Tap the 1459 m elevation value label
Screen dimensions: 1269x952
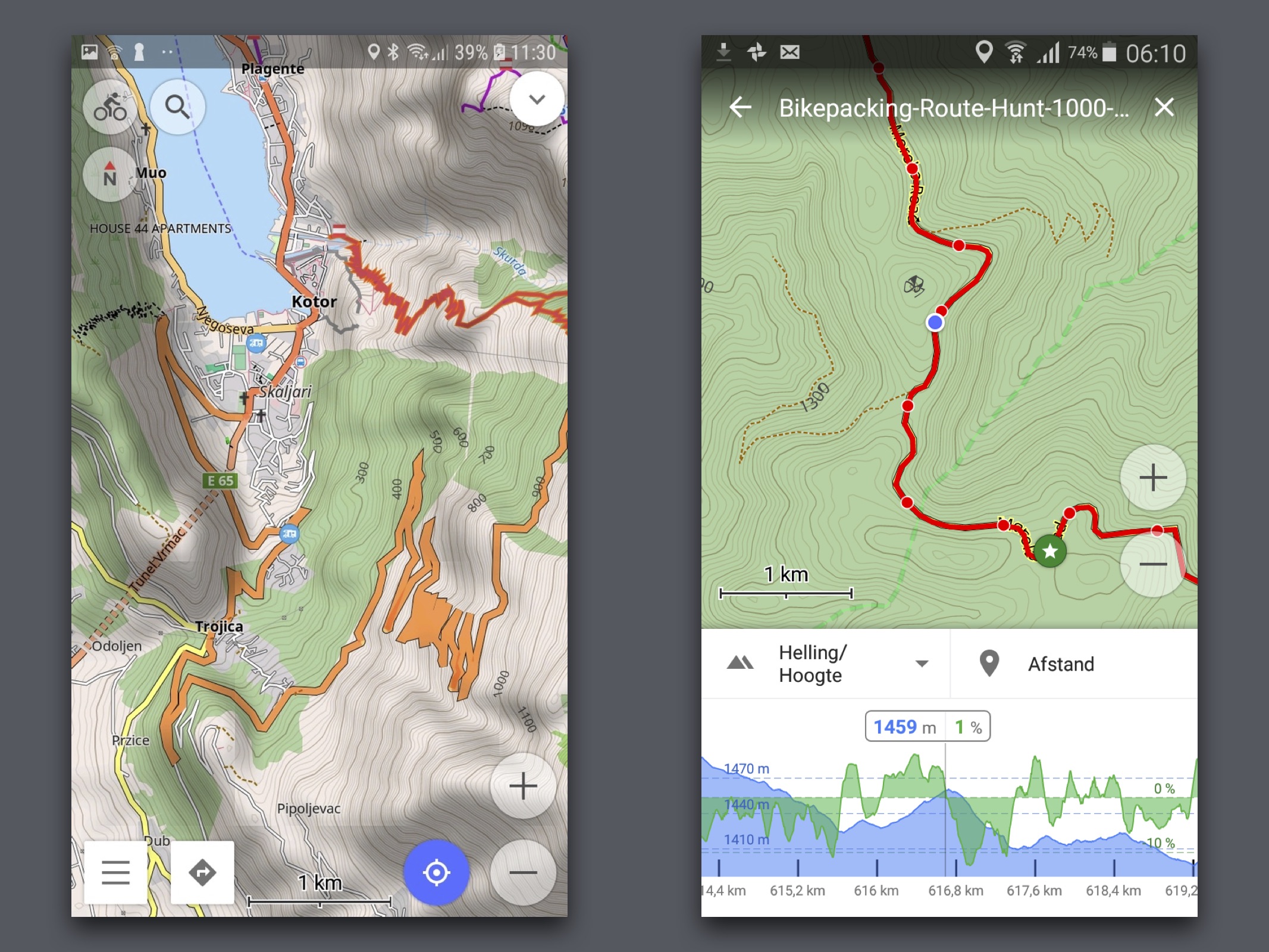904,726
